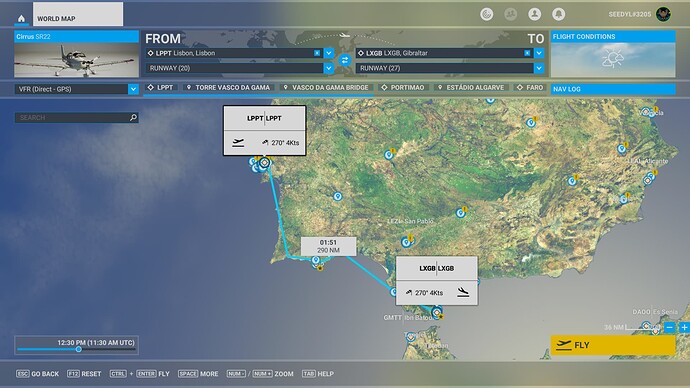Select the Cirrus SR22 aircraft thumbnail

77,60
